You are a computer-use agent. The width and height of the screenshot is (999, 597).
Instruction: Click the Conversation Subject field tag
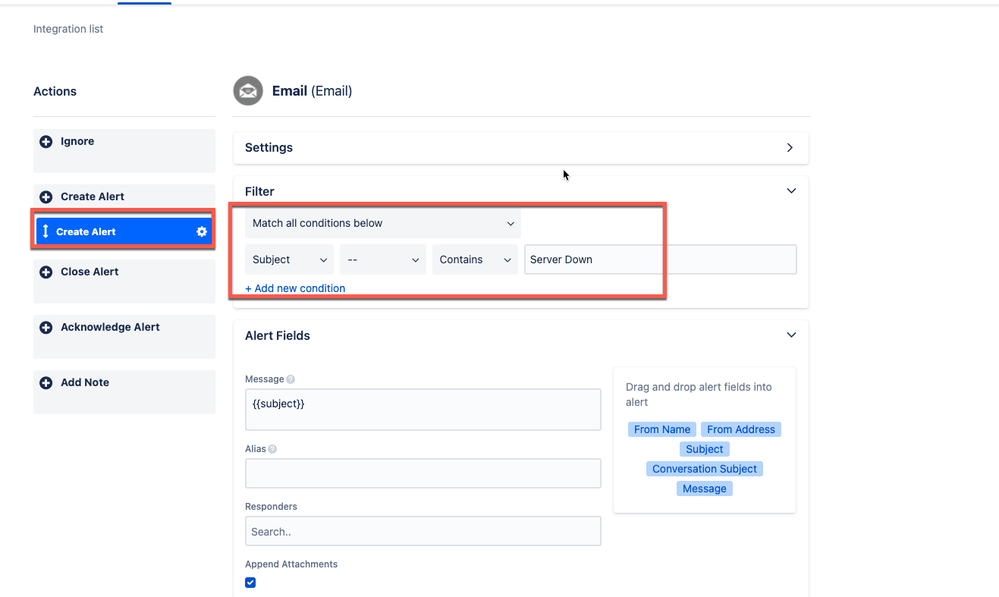[705, 469]
